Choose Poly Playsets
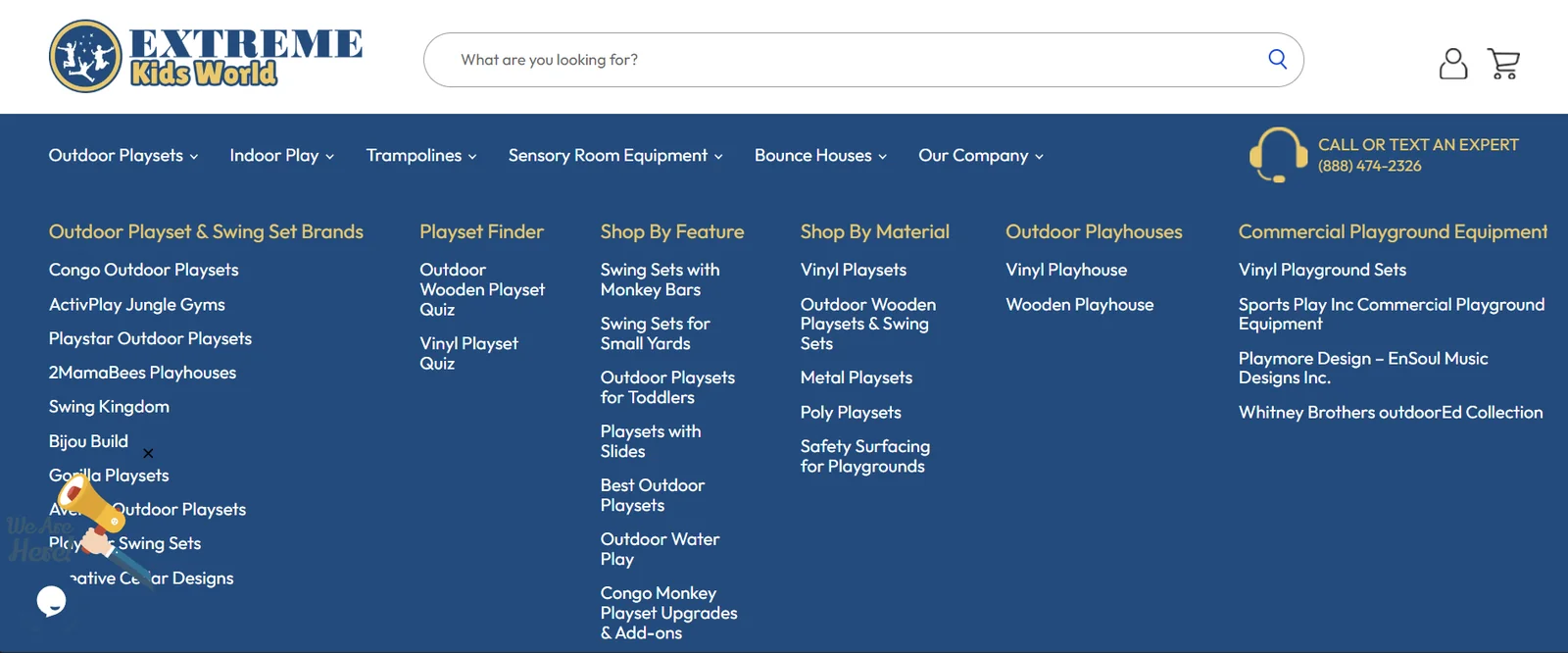 point(851,412)
